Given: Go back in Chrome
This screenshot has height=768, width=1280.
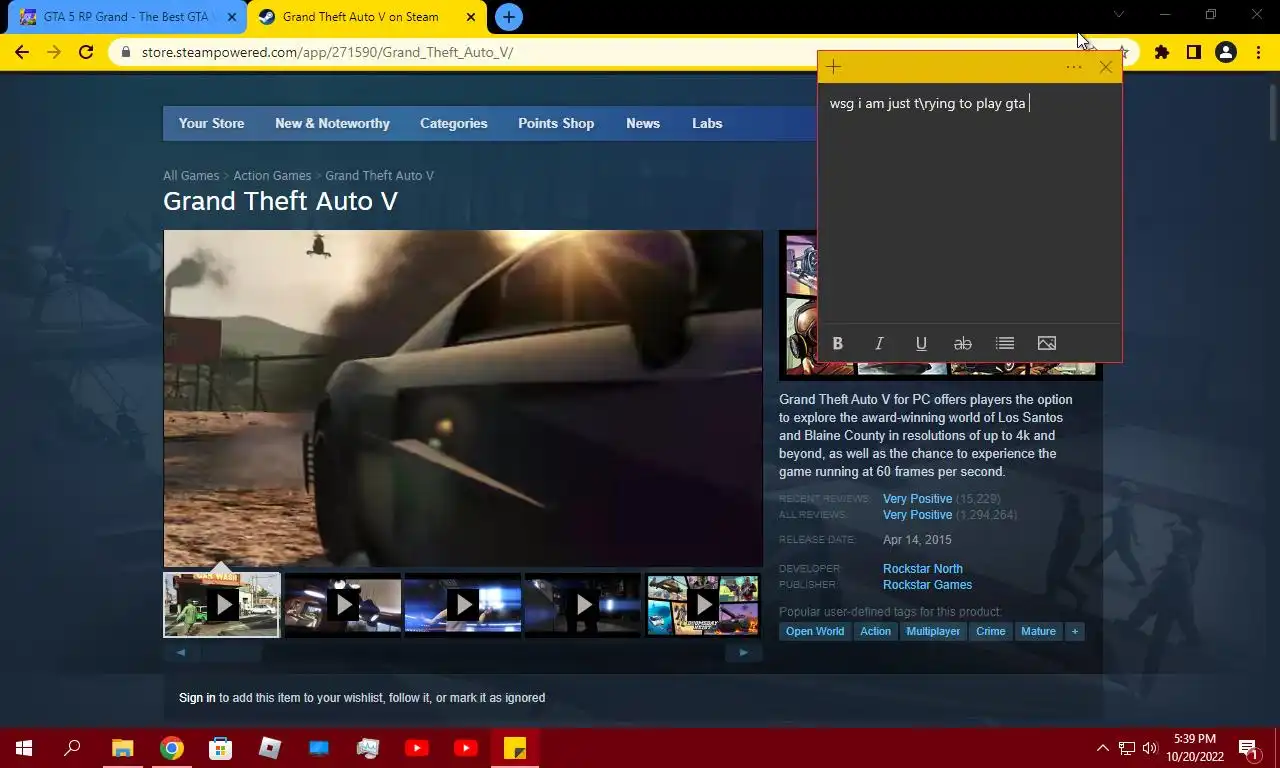Looking at the screenshot, I should coord(22,52).
